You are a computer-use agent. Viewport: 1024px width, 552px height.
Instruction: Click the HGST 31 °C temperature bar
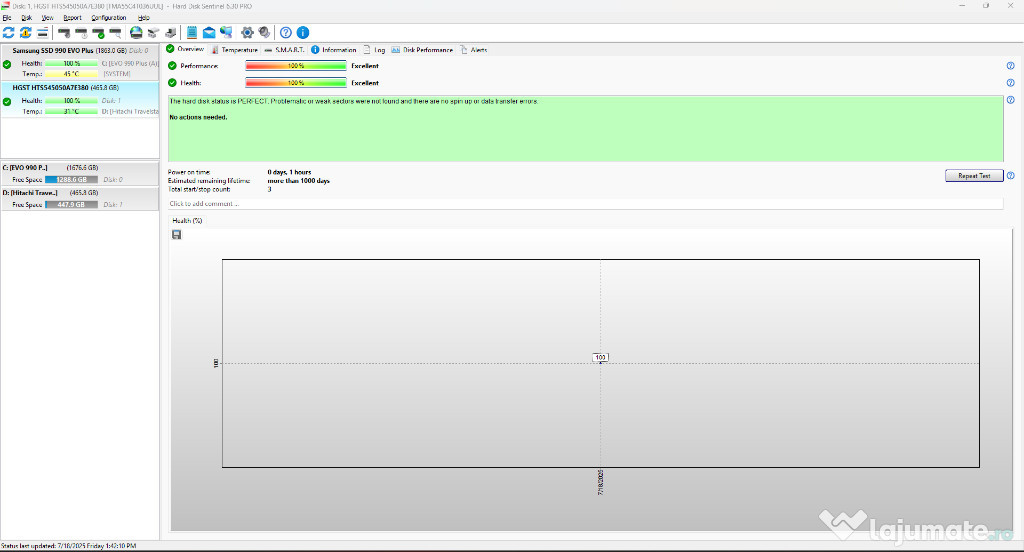(71, 112)
